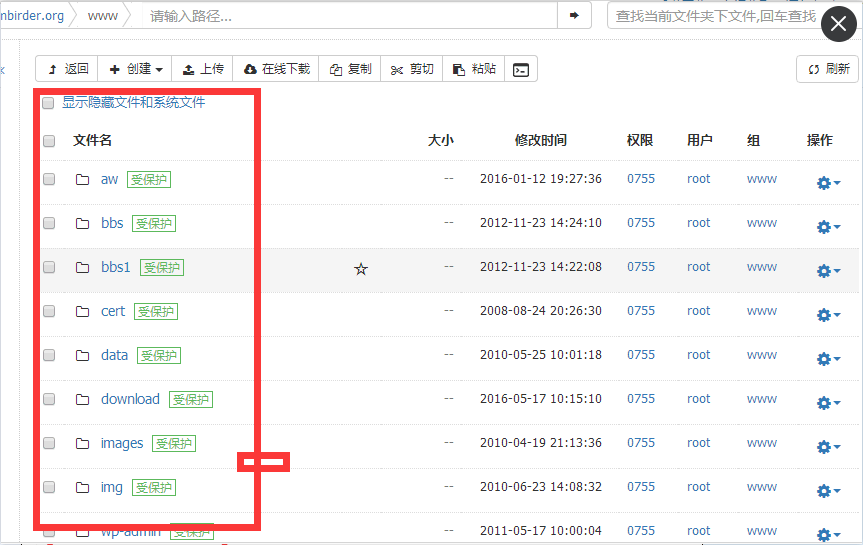Open the bbs folder link
Viewport: 863px width, 545px height.
(x=112, y=224)
